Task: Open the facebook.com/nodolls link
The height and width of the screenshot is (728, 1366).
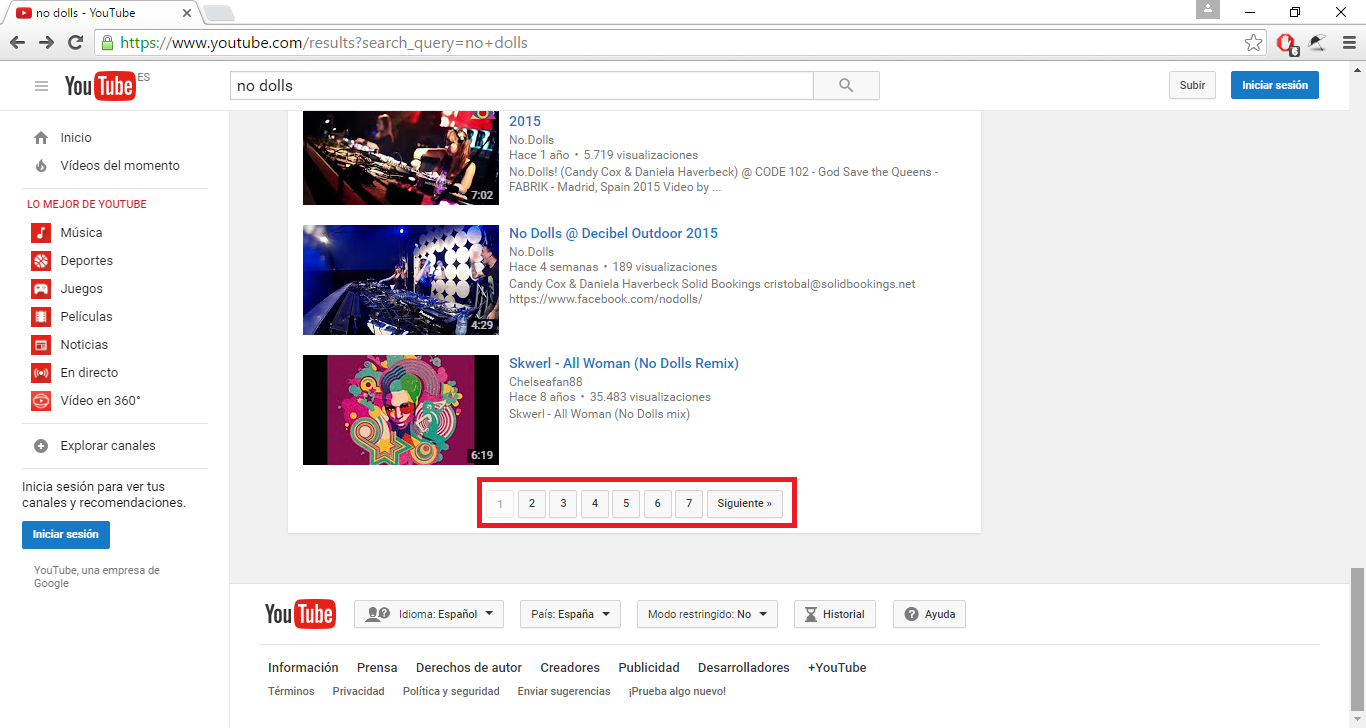Action: 606,299
